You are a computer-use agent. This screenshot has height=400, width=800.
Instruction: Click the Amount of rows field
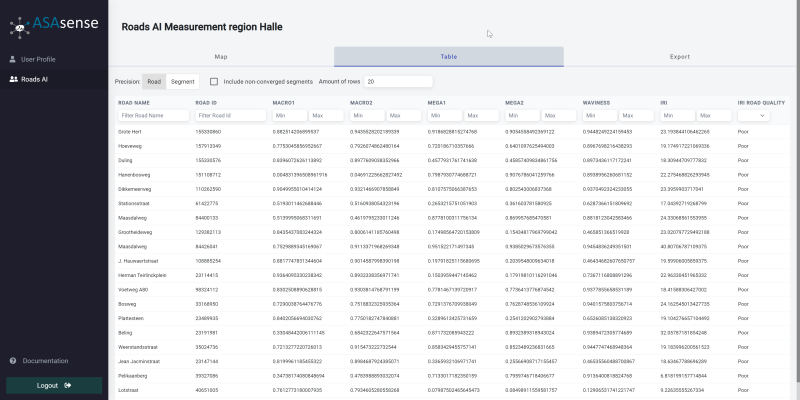click(x=398, y=81)
